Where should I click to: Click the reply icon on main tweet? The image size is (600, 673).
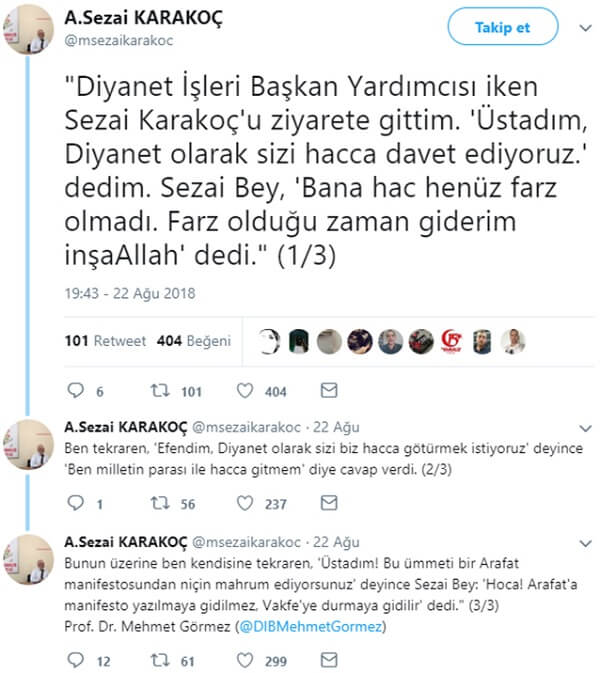(x=76, y=390)
